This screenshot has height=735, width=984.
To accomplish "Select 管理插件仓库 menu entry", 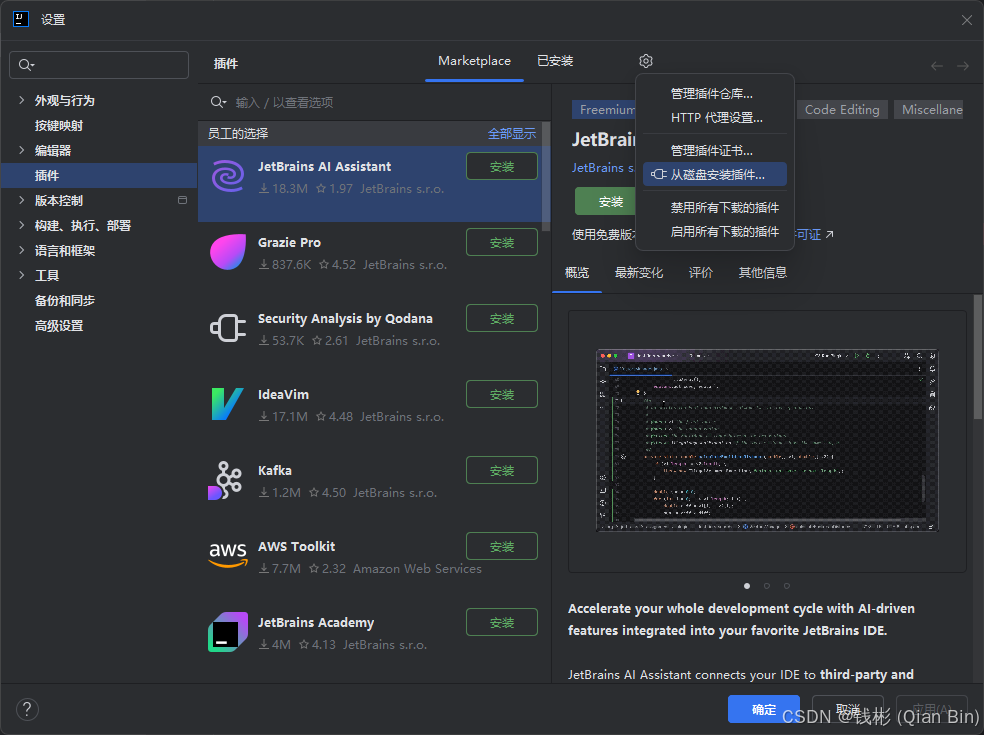I will pyautogui.click(x=715, y=94).
